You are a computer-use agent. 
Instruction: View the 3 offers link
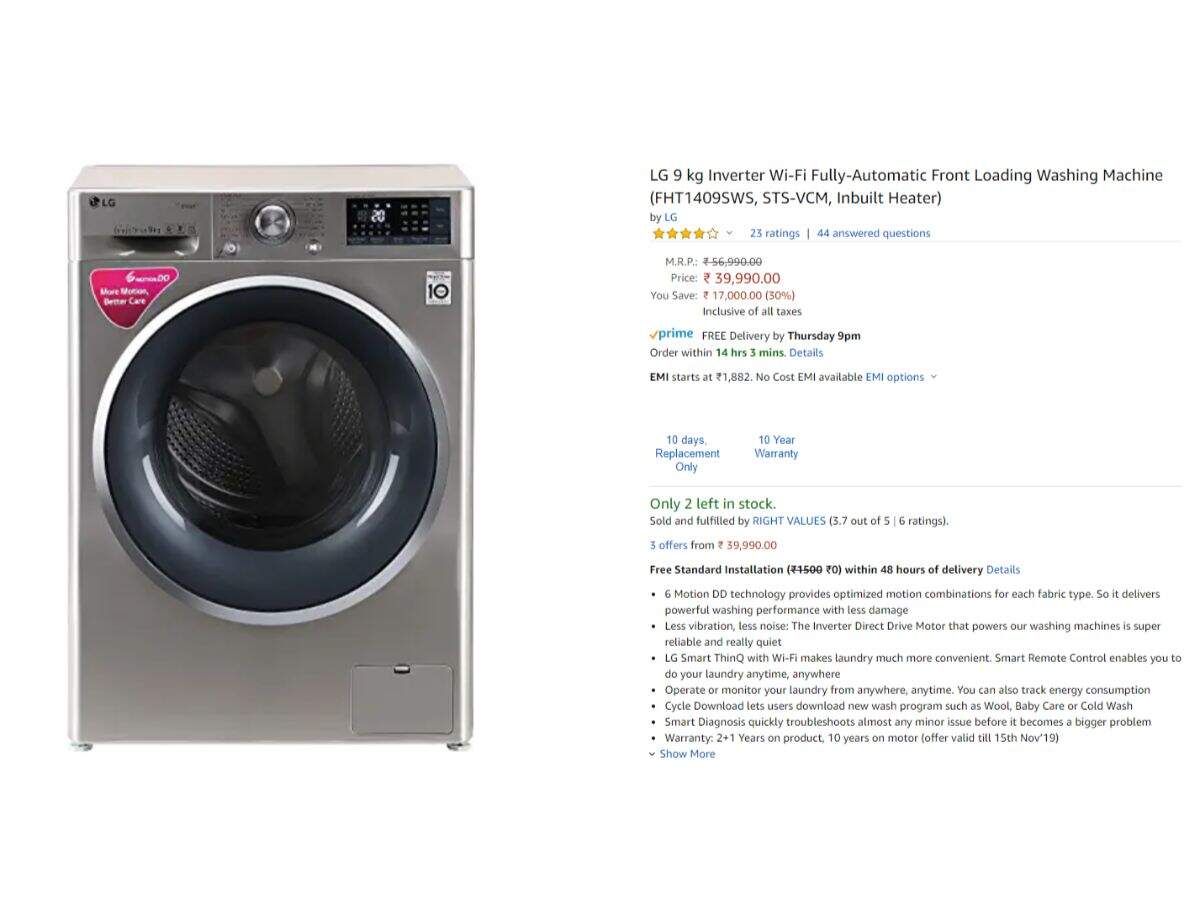click(668, 545)
